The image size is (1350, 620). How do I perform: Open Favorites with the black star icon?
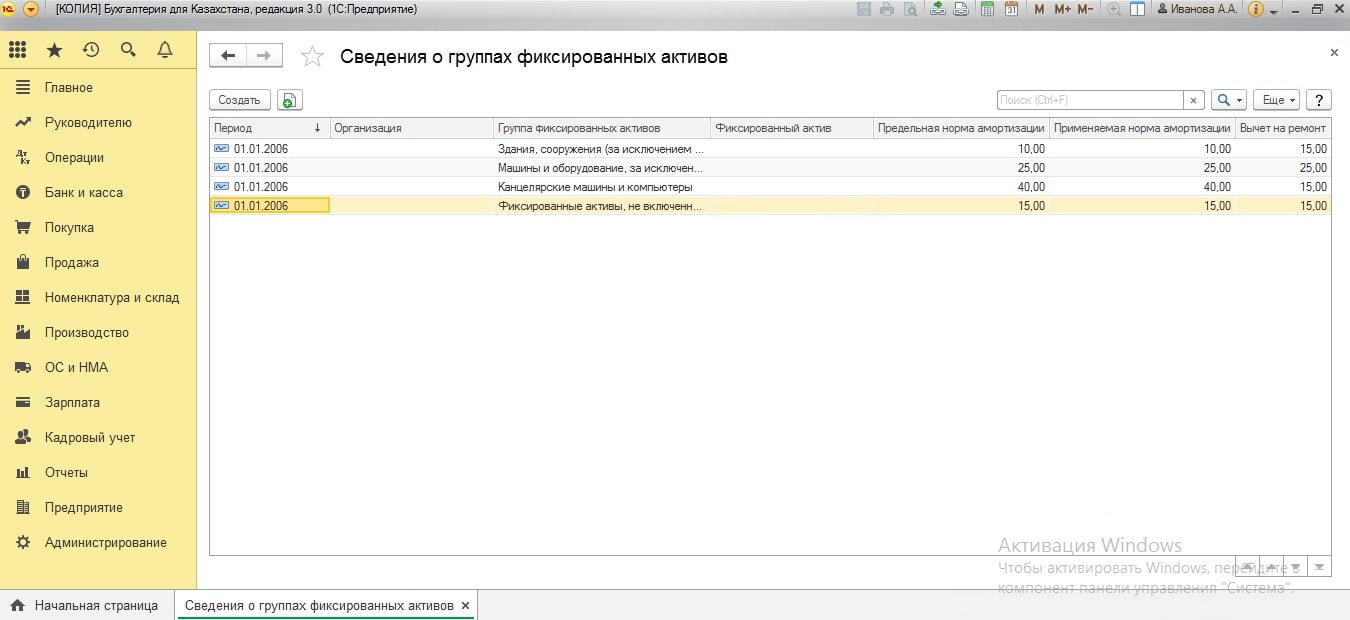[54, 50]
